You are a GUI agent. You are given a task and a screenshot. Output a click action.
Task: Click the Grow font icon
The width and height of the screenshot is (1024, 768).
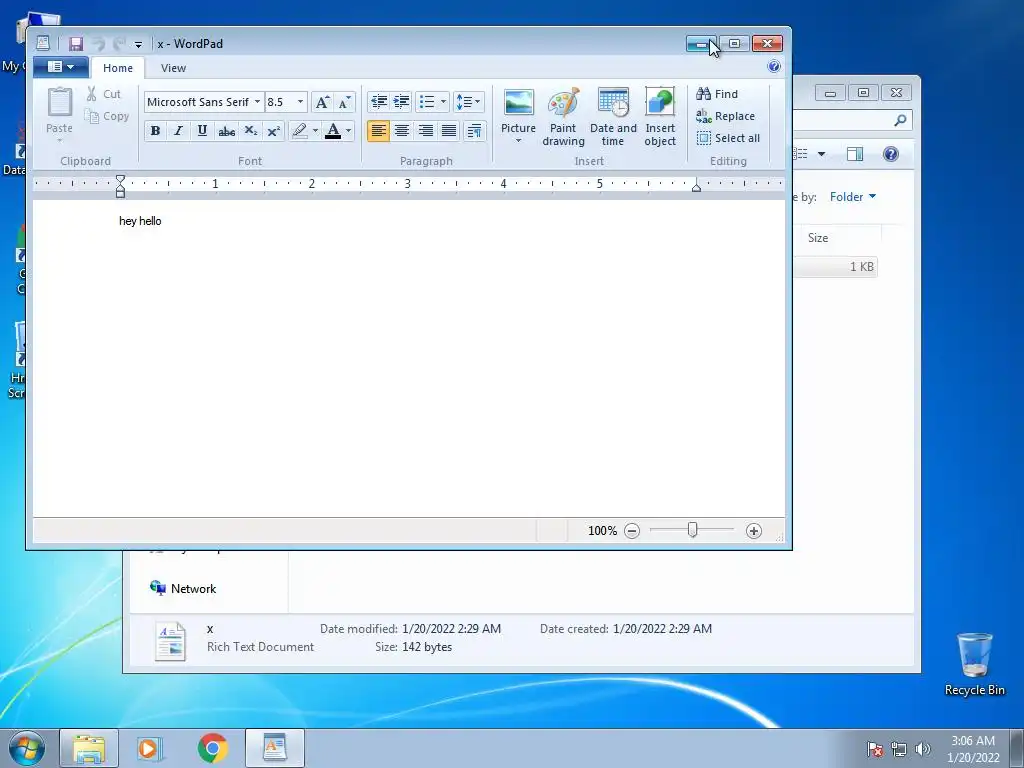click(x=322, y=102)
